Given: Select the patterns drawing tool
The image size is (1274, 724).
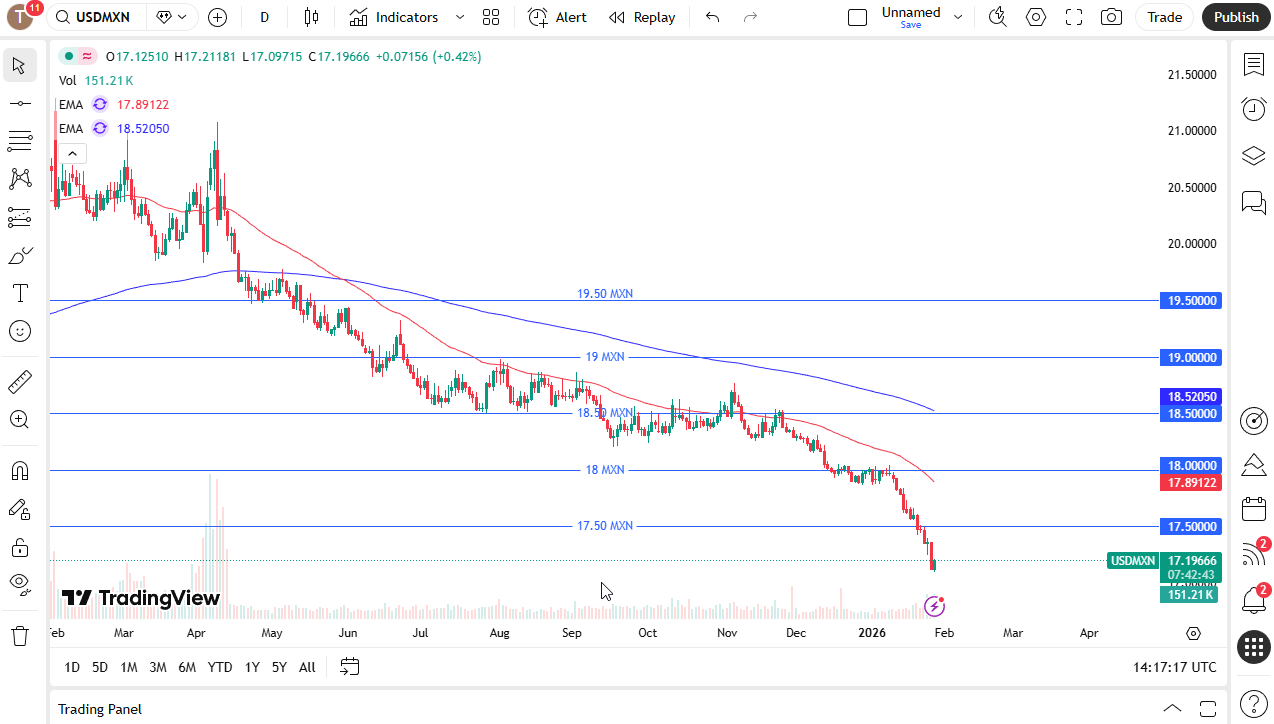Looking at the screenshot, I should click(x=19, y=179).
